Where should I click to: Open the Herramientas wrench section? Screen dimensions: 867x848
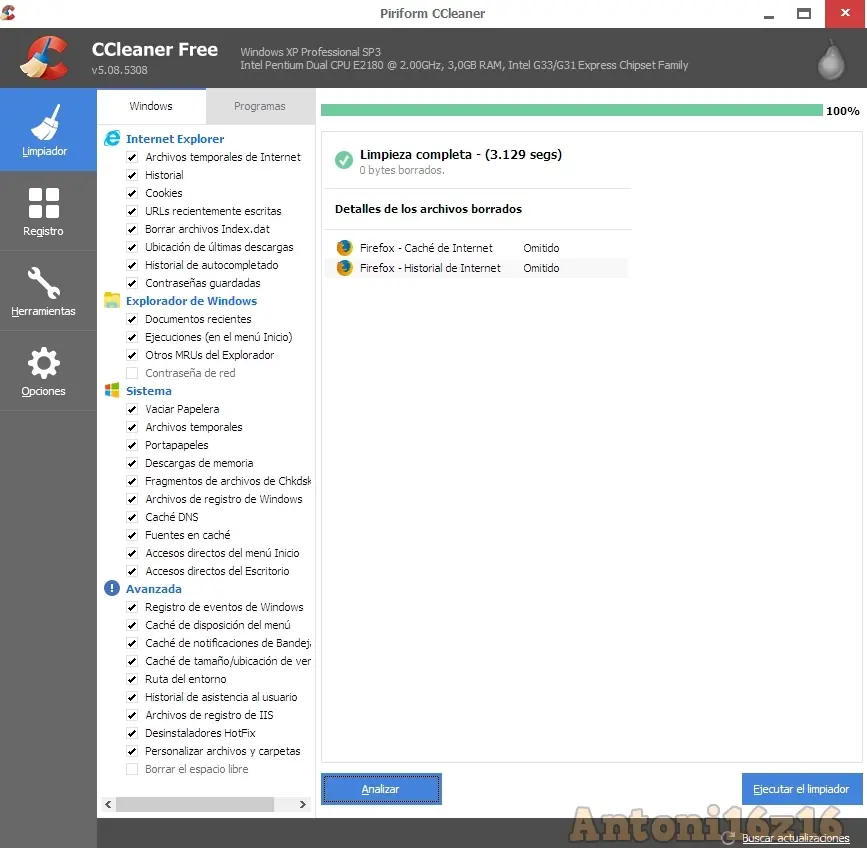[44, 283]
